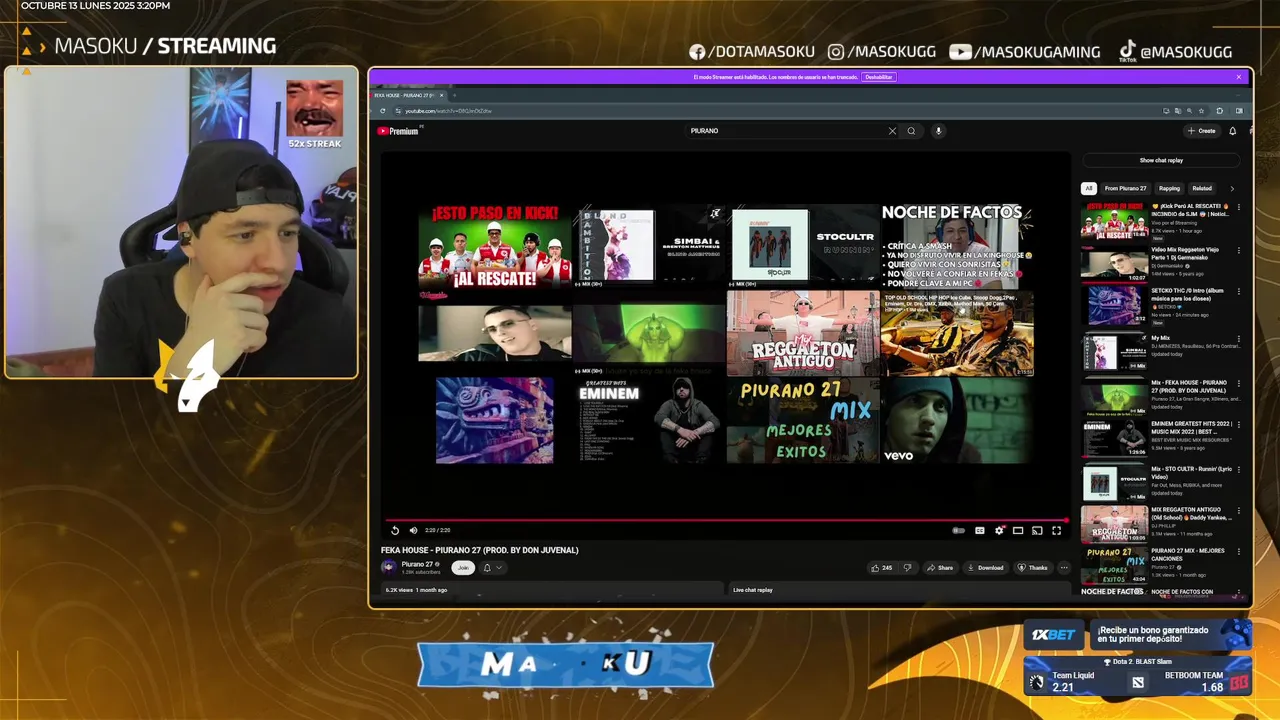Click the 1XBET banner logo
Screen dimensions: 1280x720
(1053, 635)
